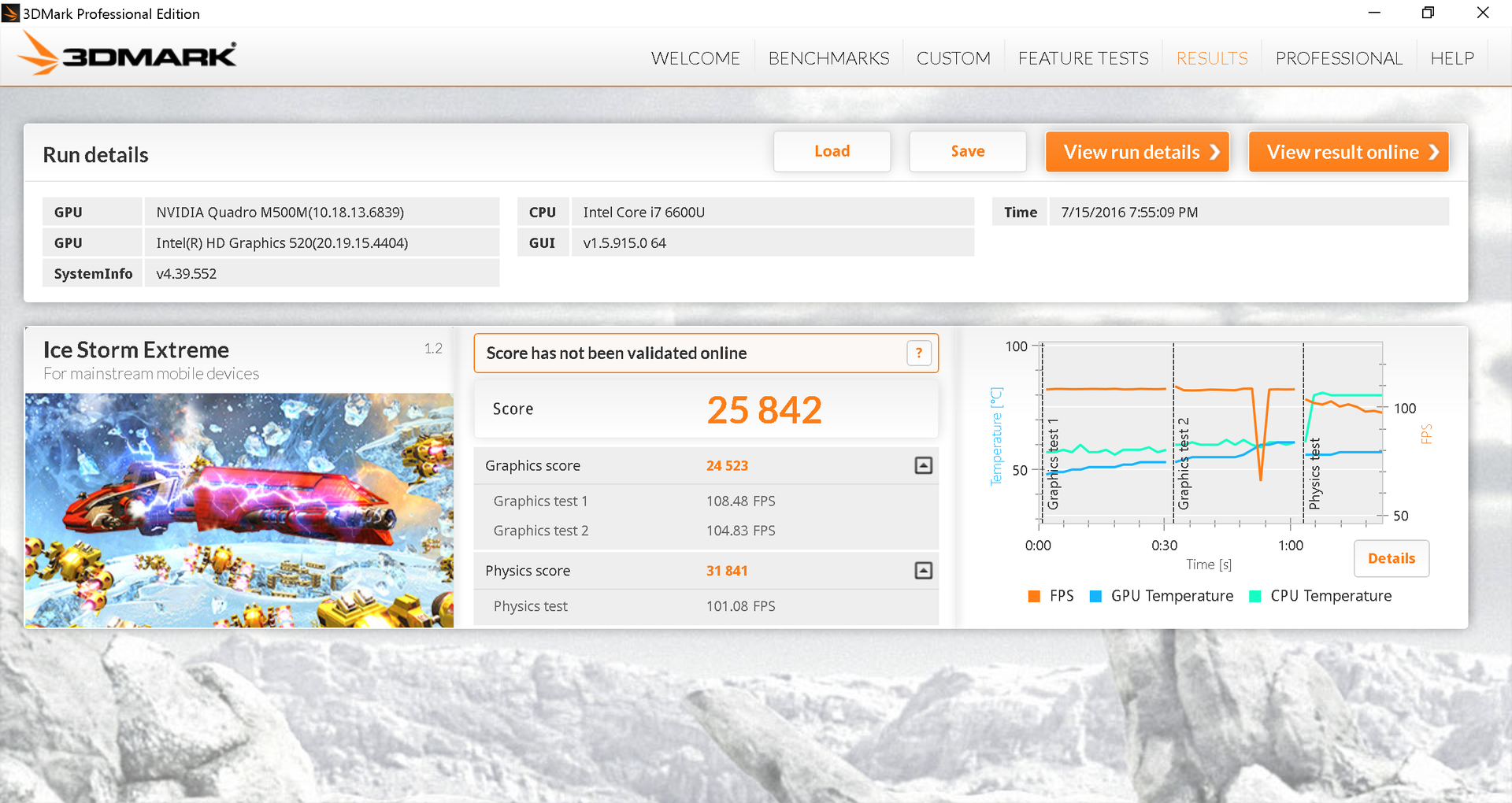Click NVIDIA Quadro M500M GPU field
The height and width of the screenshot is (803, 1512).
[322, 212]
